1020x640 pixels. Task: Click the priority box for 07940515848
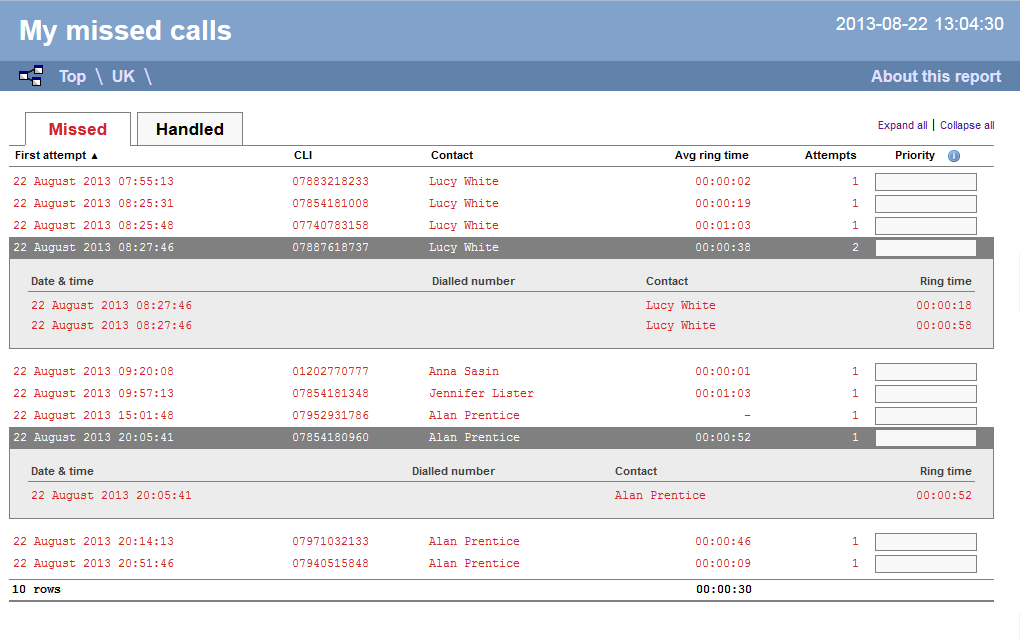pos(925,564)
